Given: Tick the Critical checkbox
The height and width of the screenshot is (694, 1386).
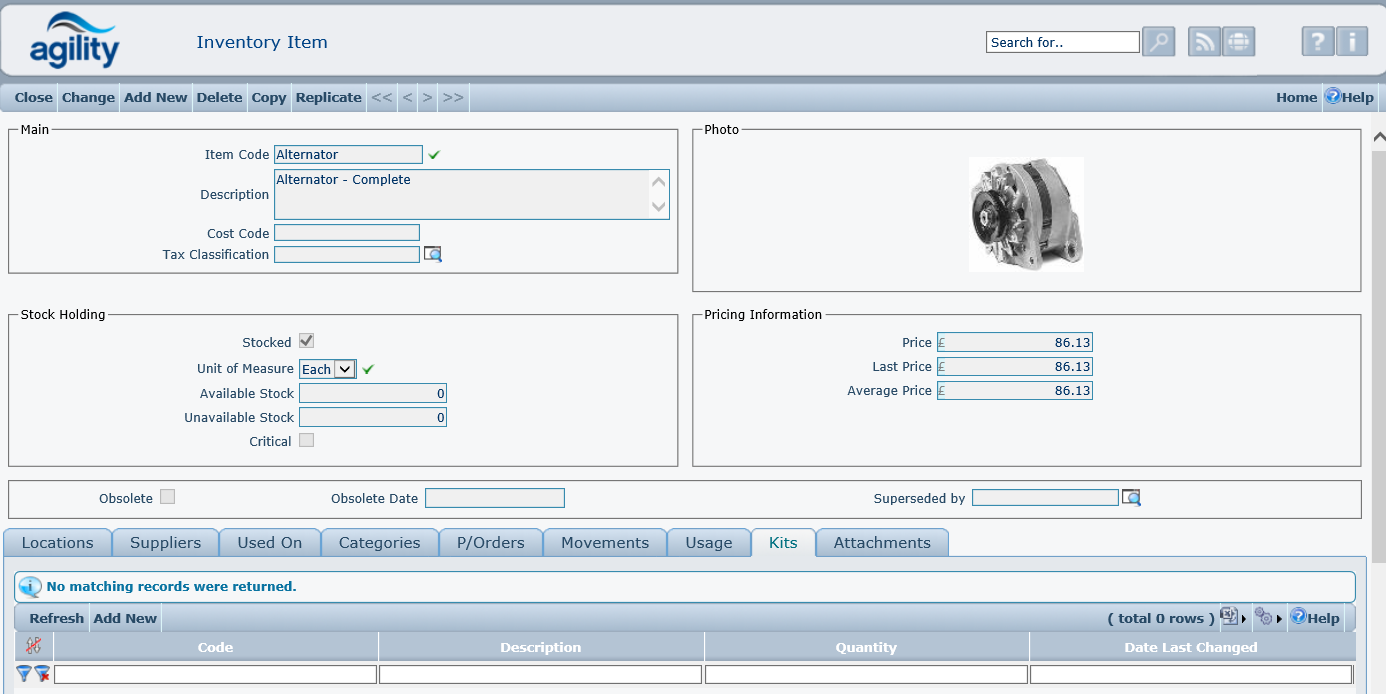Looking at the screenshot, I should pos(307,441).
